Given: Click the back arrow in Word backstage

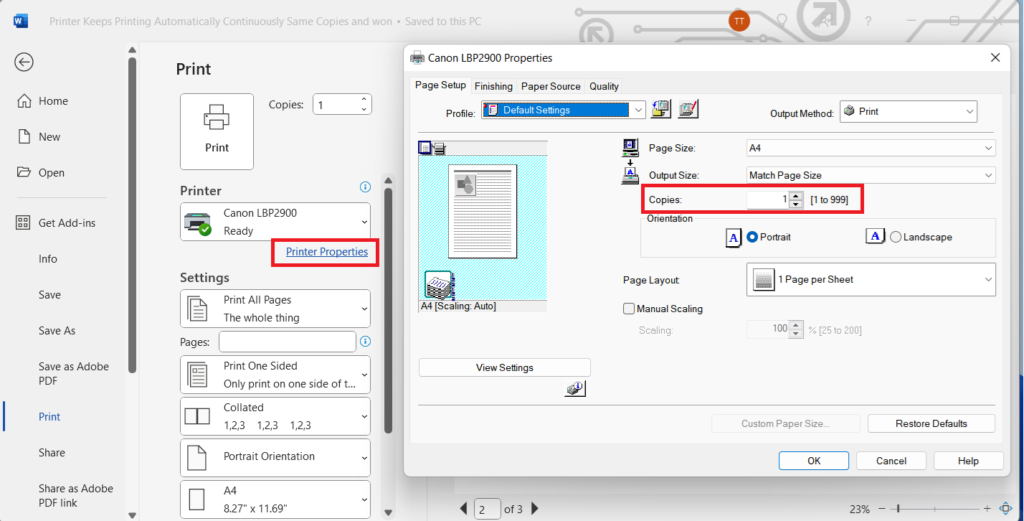Looking at the screenshot, I should (24, 62).
